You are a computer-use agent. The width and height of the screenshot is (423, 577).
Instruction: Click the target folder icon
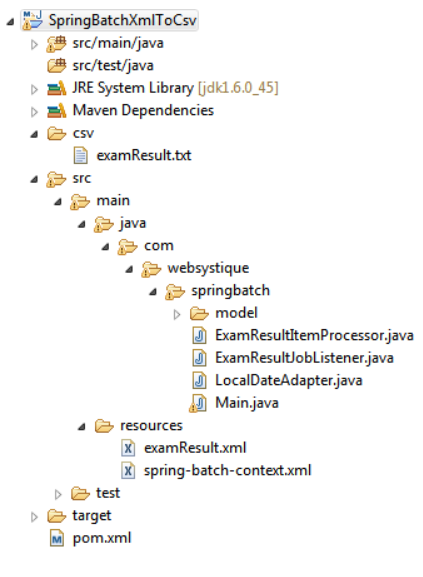(x=56, y=516)
